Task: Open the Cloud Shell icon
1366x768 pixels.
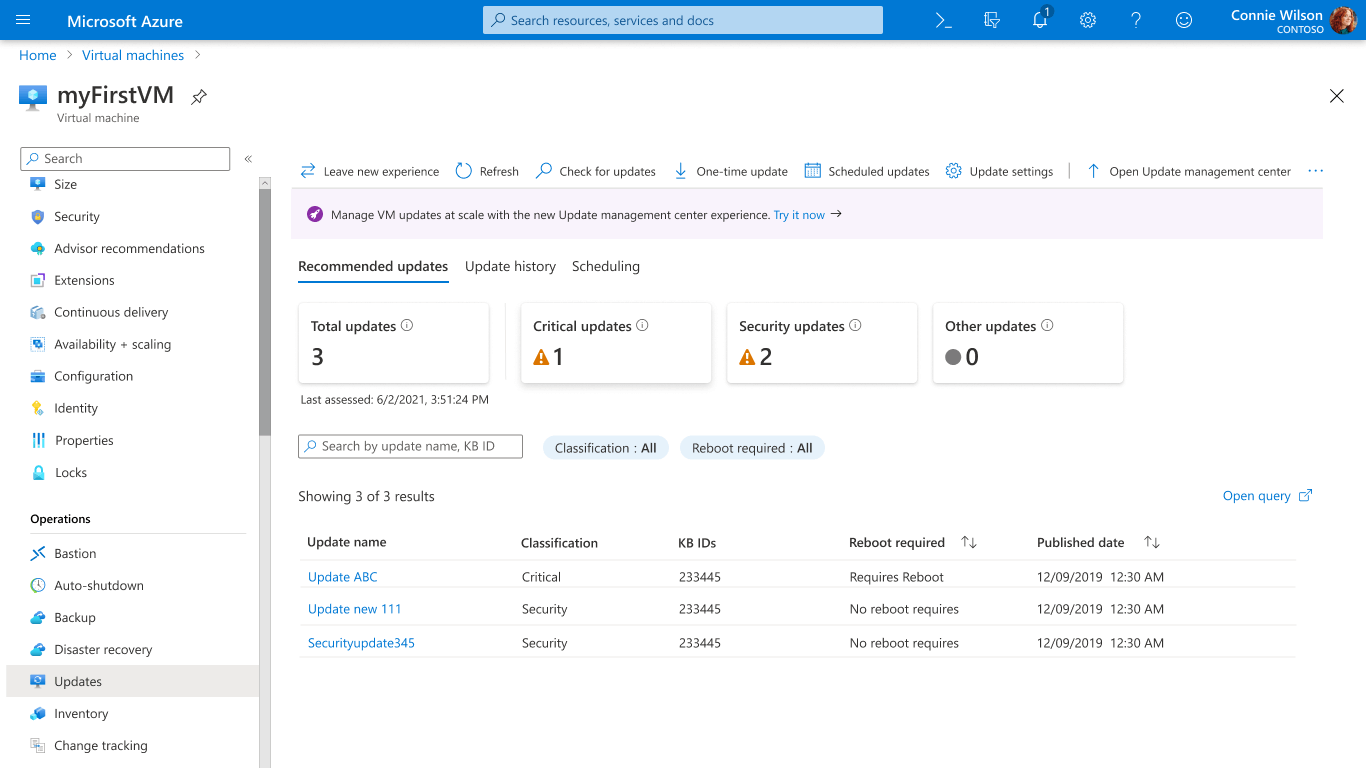Action: 943,20
